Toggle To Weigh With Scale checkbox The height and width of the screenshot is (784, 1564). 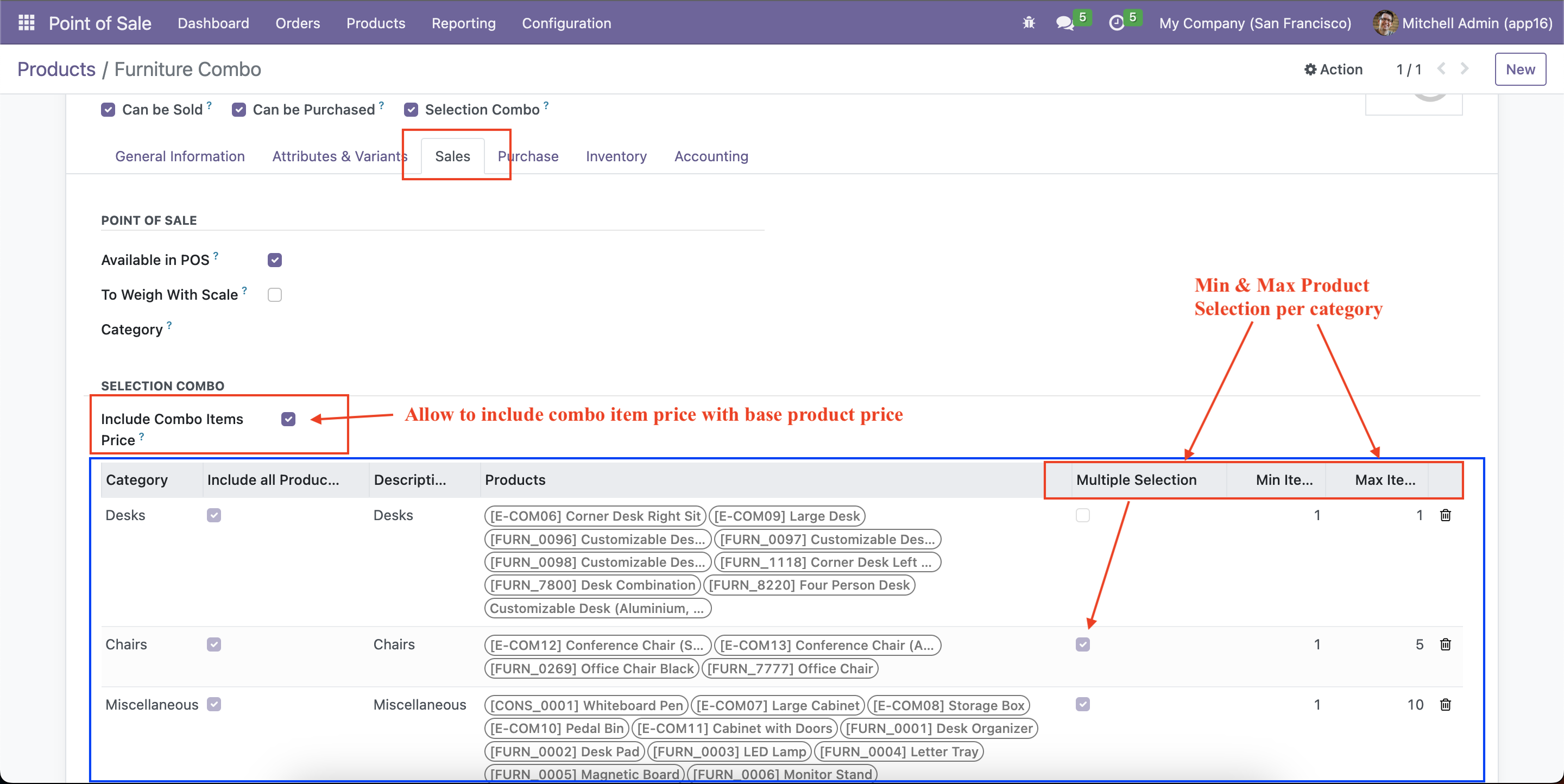click(274, 295)
